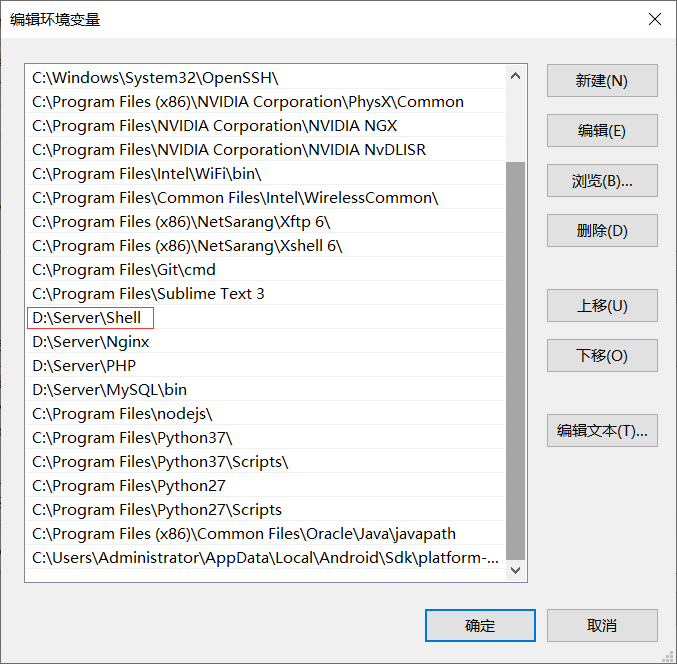This screenshot has height=664, width=677.
Task: Click scrollbar down arrow in path list
Action: [515, 570]
